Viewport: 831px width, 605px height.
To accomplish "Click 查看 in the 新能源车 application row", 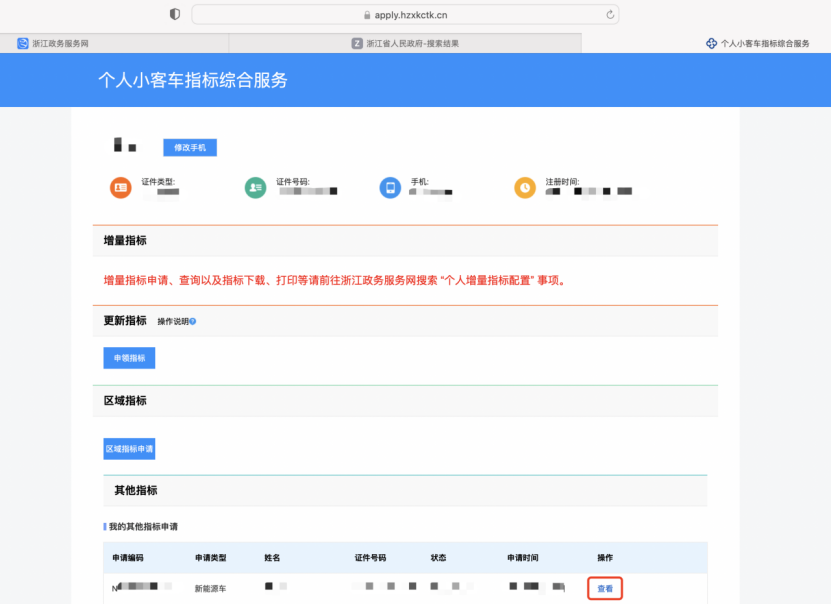I will 605,589.
